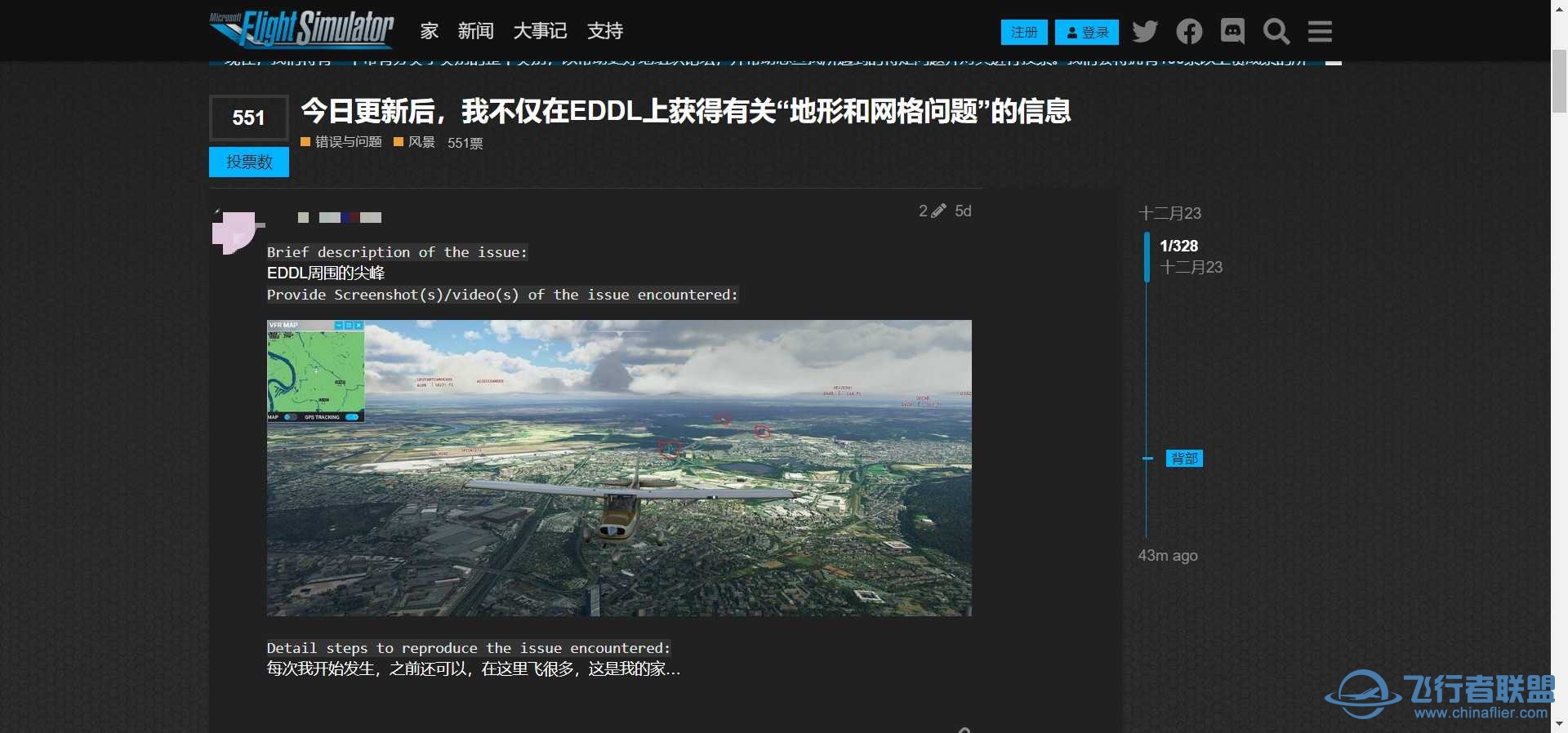Screen dimensions: 1568x733
Task: Click the post author's avatar
Action: tap(235, 233)
